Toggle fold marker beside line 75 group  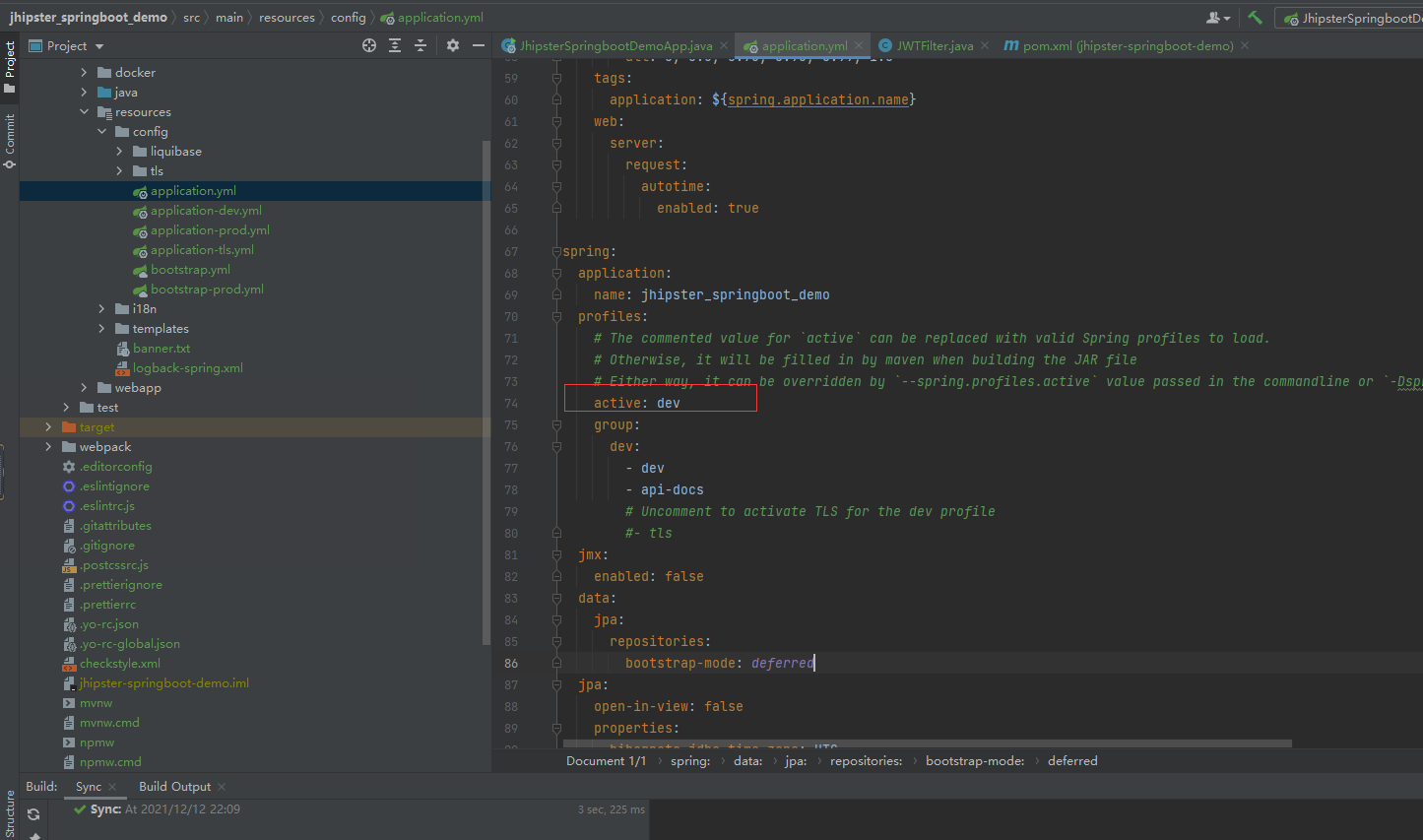[x=556, y=425]
